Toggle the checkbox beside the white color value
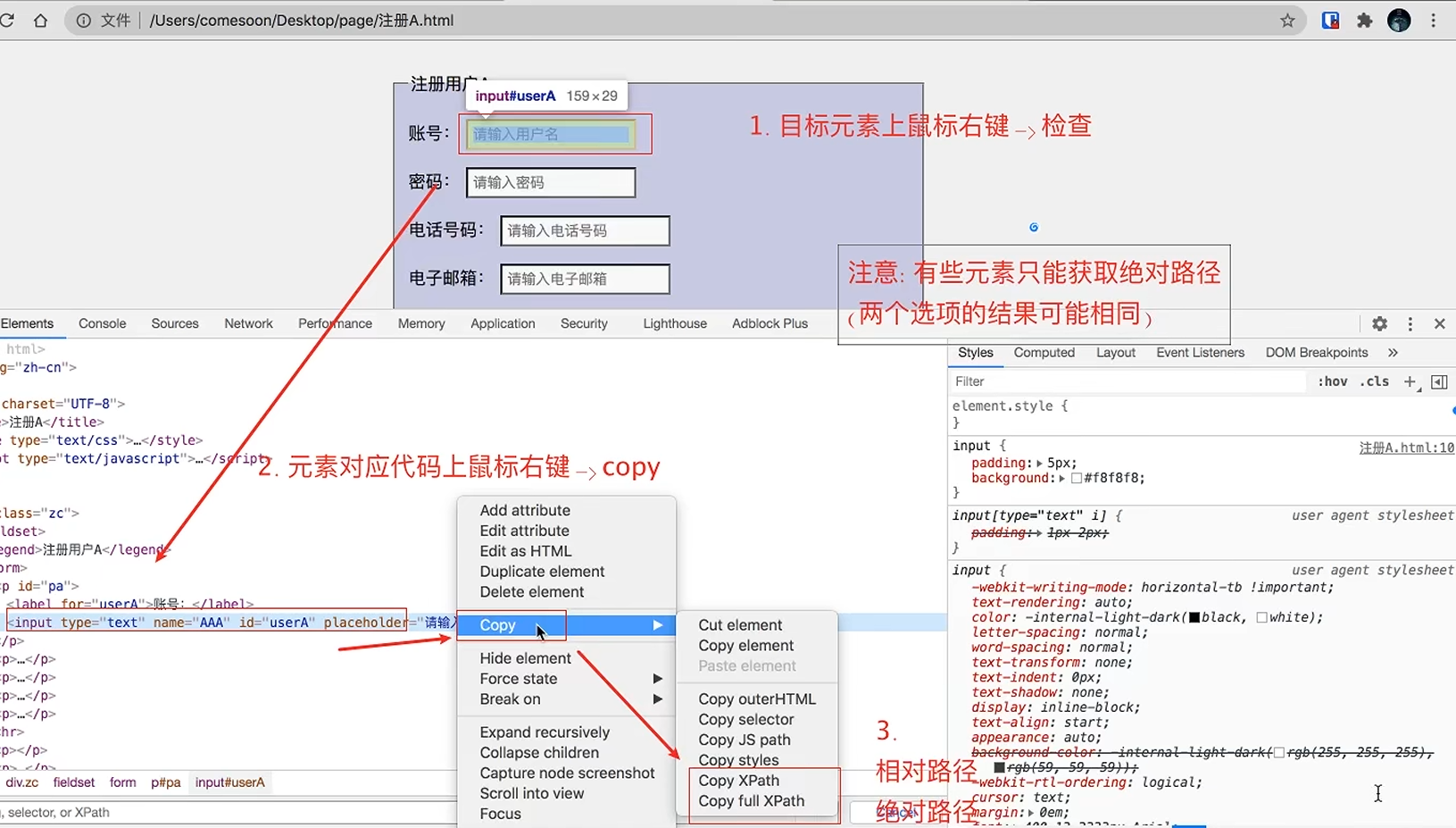Viewport: 1456px width, 828px height. click(x=1261, y=616)
